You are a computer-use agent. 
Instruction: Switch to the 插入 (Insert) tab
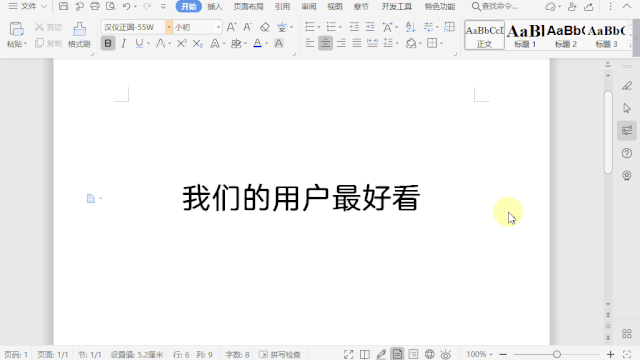[x=214, y=7]
